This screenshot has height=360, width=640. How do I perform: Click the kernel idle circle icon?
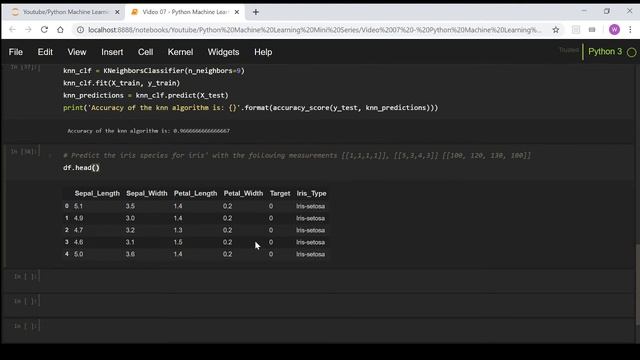(x=631, y=52)
